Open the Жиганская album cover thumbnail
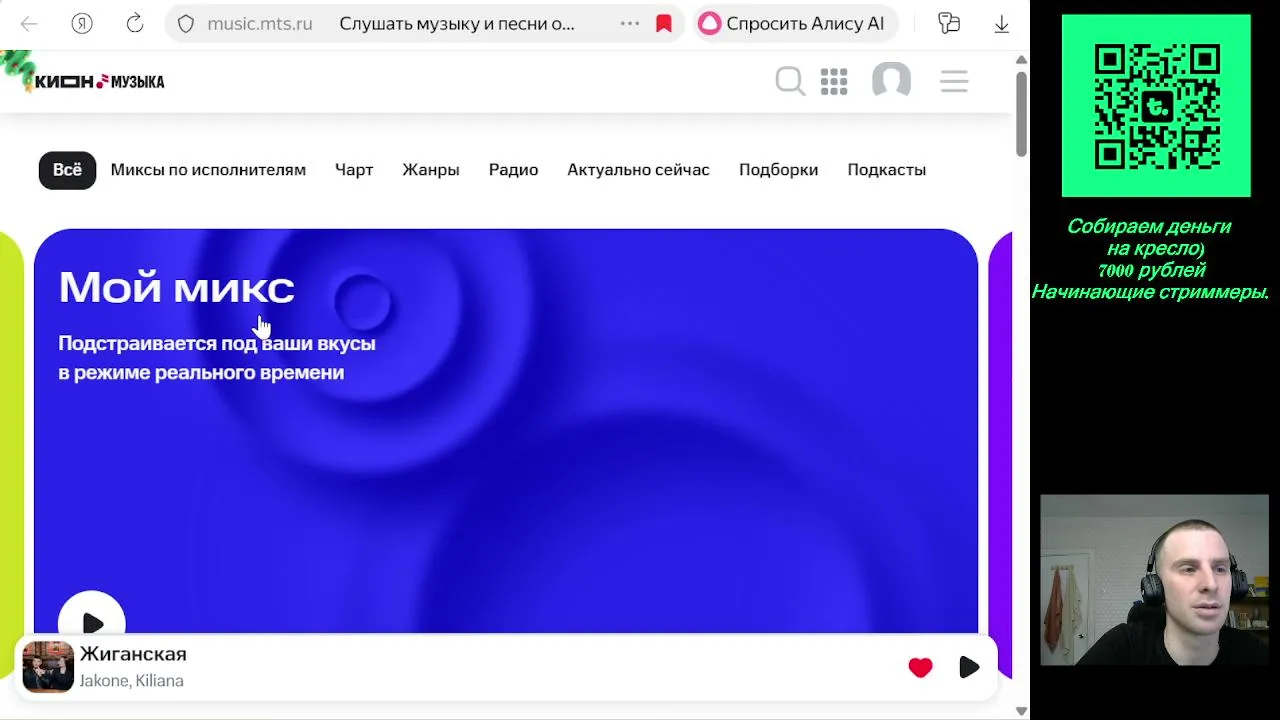Viewport: 1280px width, 720px height. pos(48,667)
